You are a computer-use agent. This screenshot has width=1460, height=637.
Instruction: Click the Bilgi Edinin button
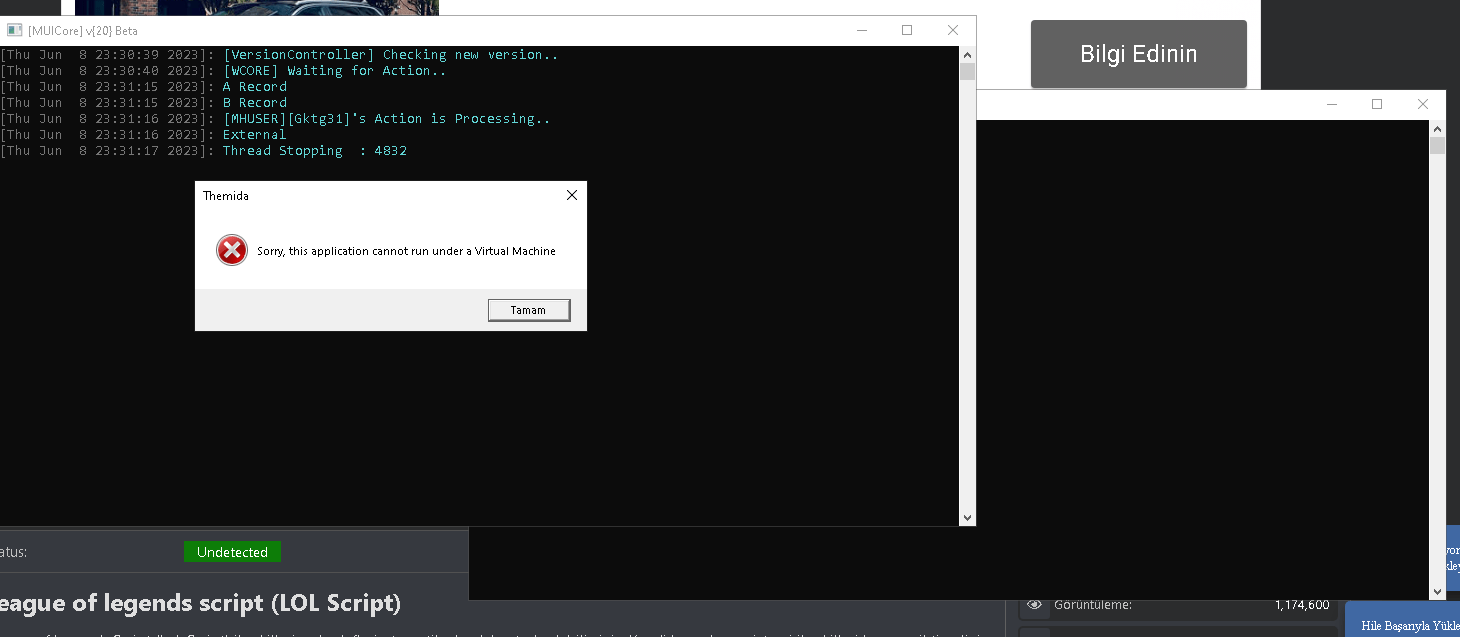click(1139, 54)
